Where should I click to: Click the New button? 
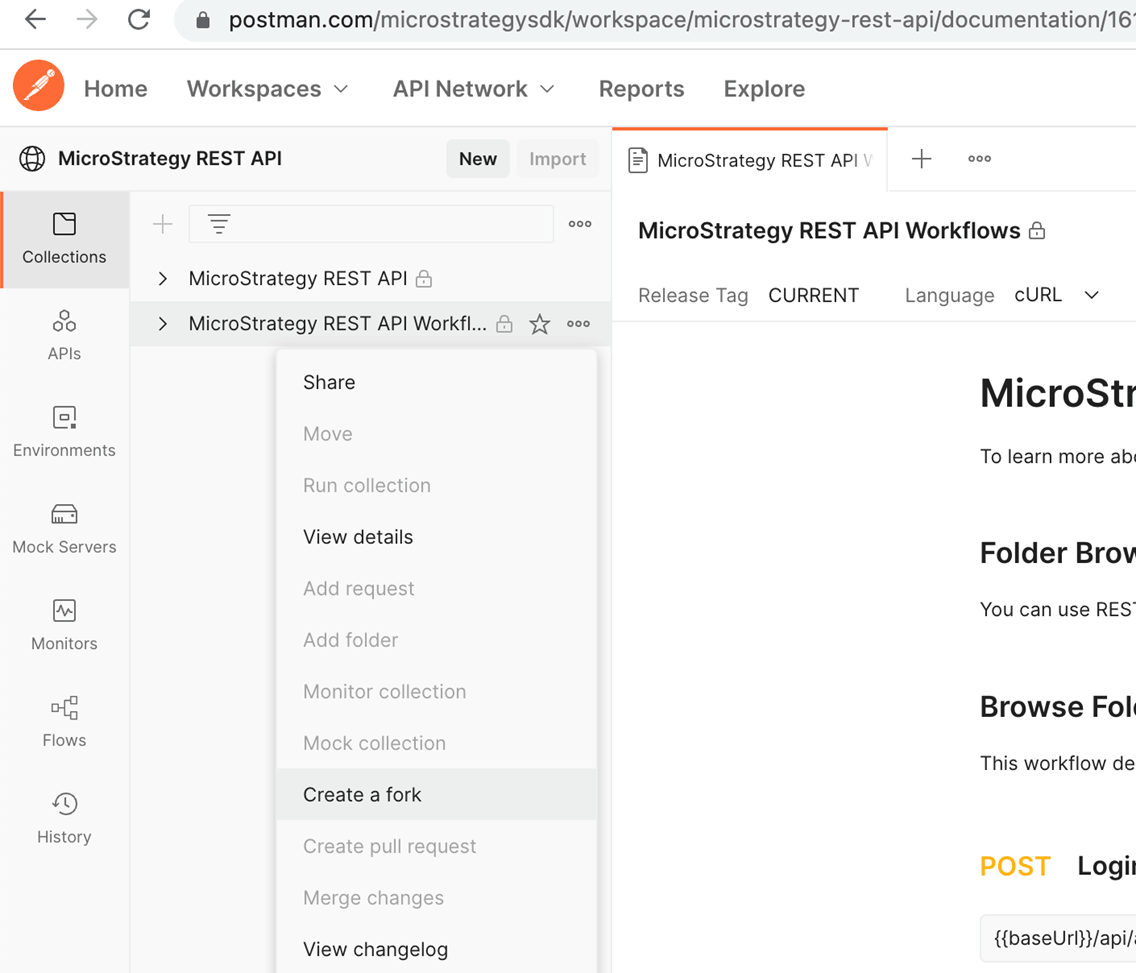(x=477, y=159)
